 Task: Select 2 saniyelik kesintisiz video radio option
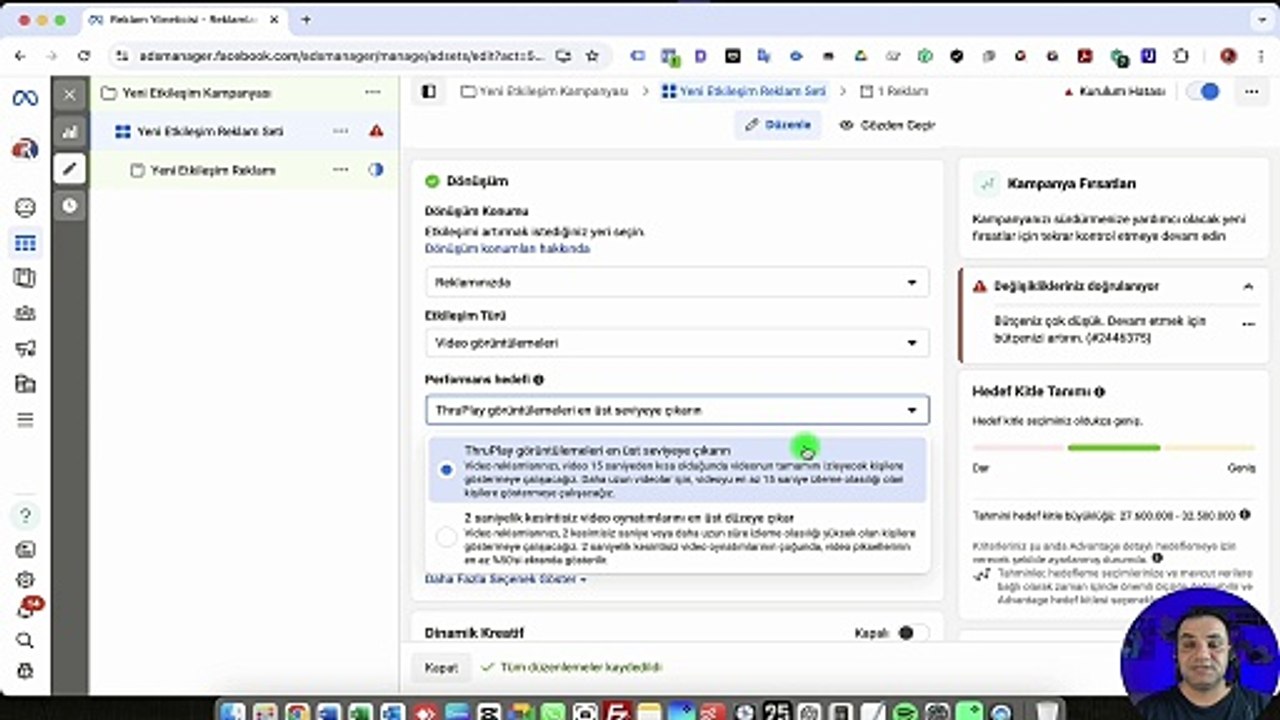click(x=446, y=538)
